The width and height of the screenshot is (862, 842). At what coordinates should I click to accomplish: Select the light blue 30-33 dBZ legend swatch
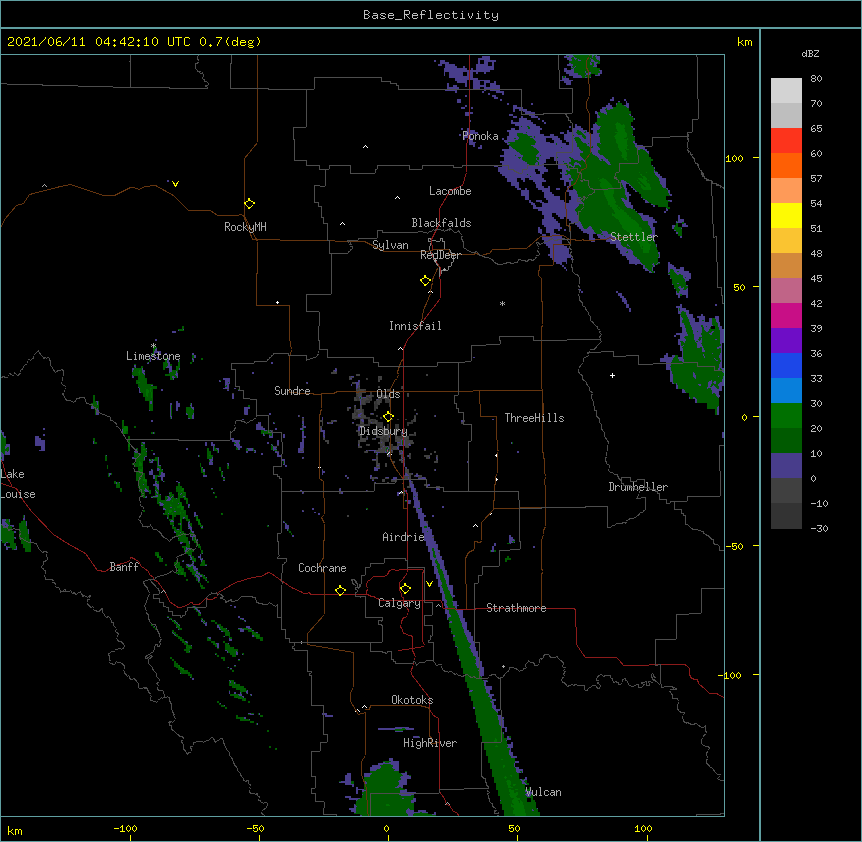tap(786, 391)
